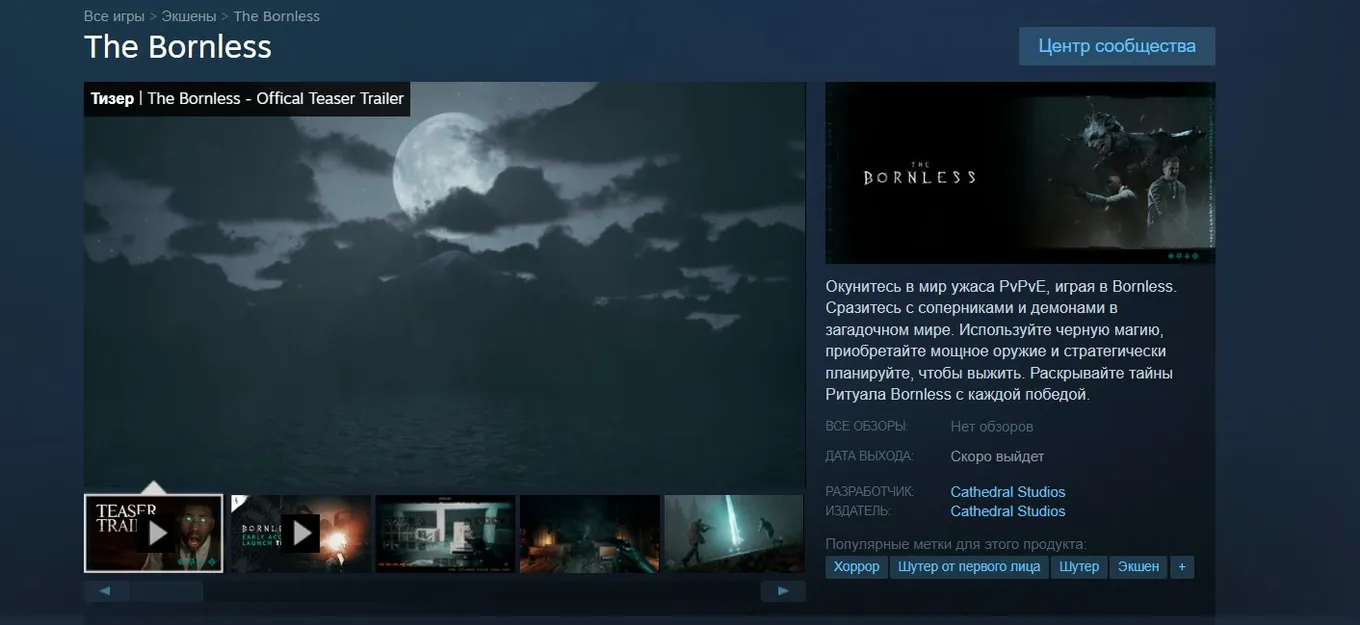Click the 'ВСЕ ОБЗОРЫ:' label
Image resolution: width=1360 pixels, height=625 pixels.
pyautogui.click(x=866, y=427)
